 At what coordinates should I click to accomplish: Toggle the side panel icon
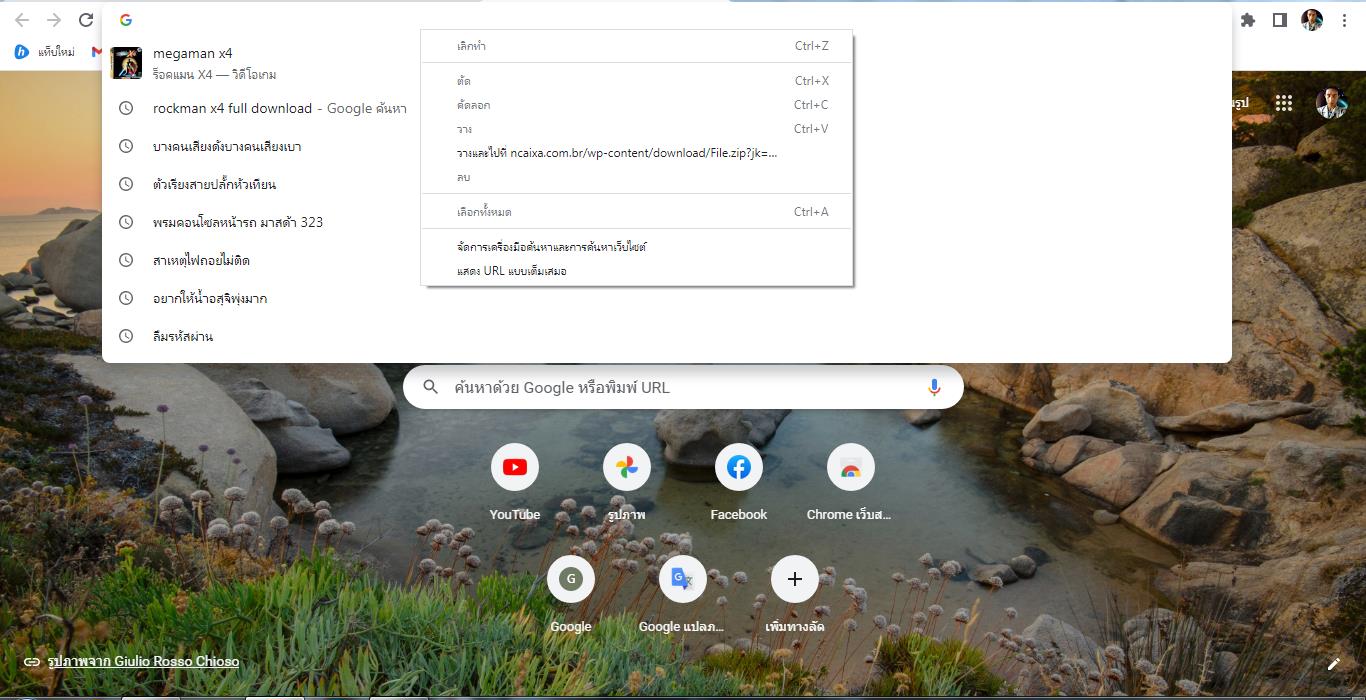click(x=1279, y=20)
